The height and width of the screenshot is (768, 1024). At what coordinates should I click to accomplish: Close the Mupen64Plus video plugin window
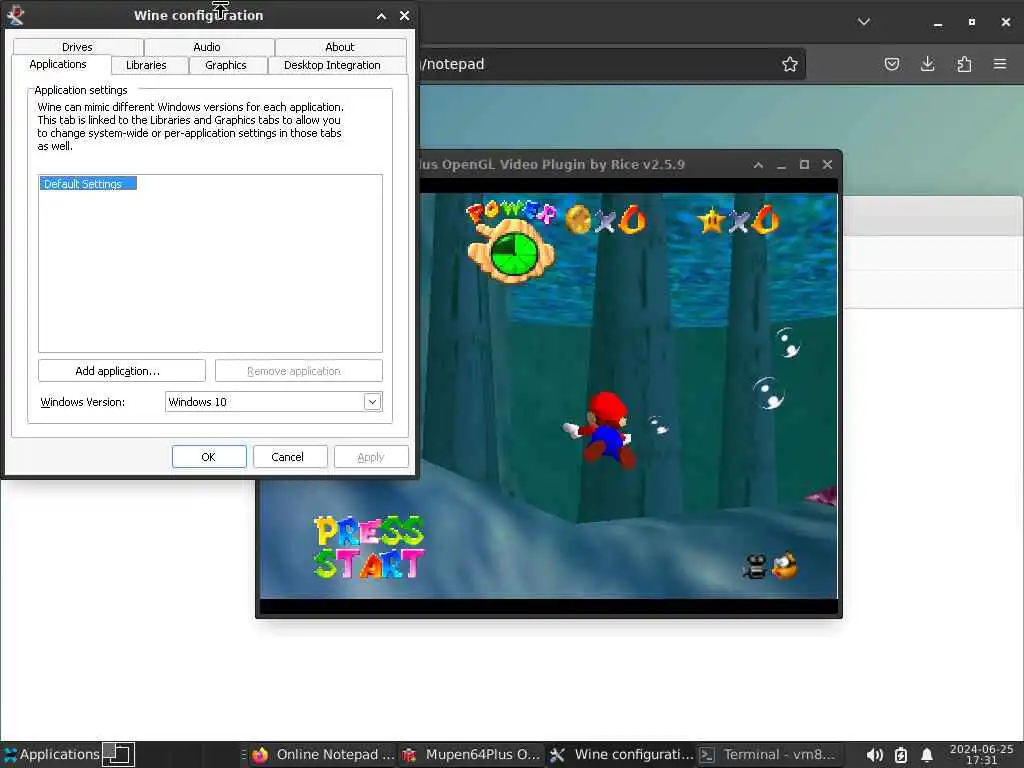827,165
